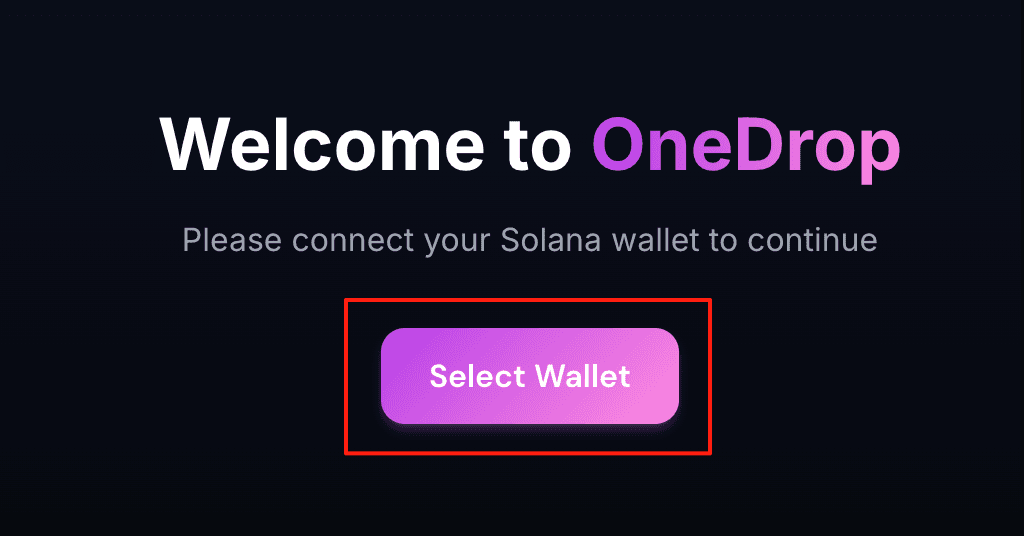The image size is (1024, 536).
Task: Click the word "Select" on the button
Action: [477, 376]
